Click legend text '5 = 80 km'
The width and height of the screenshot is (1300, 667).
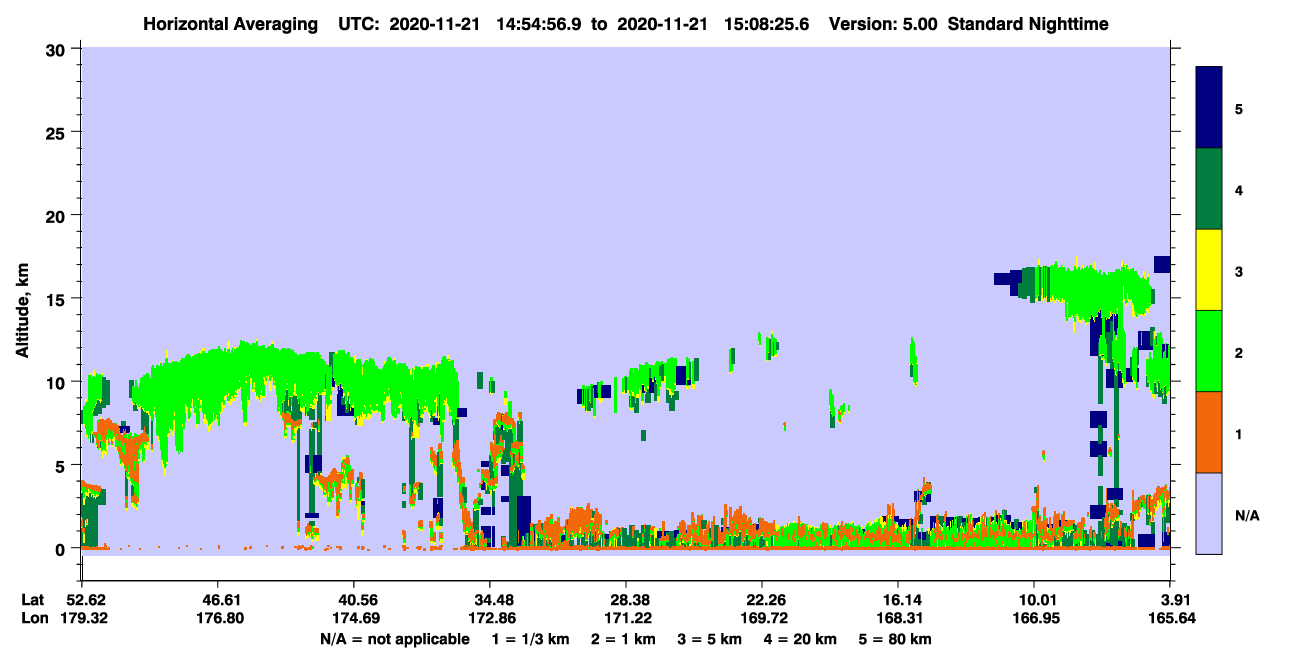click(x=896, y=639)
